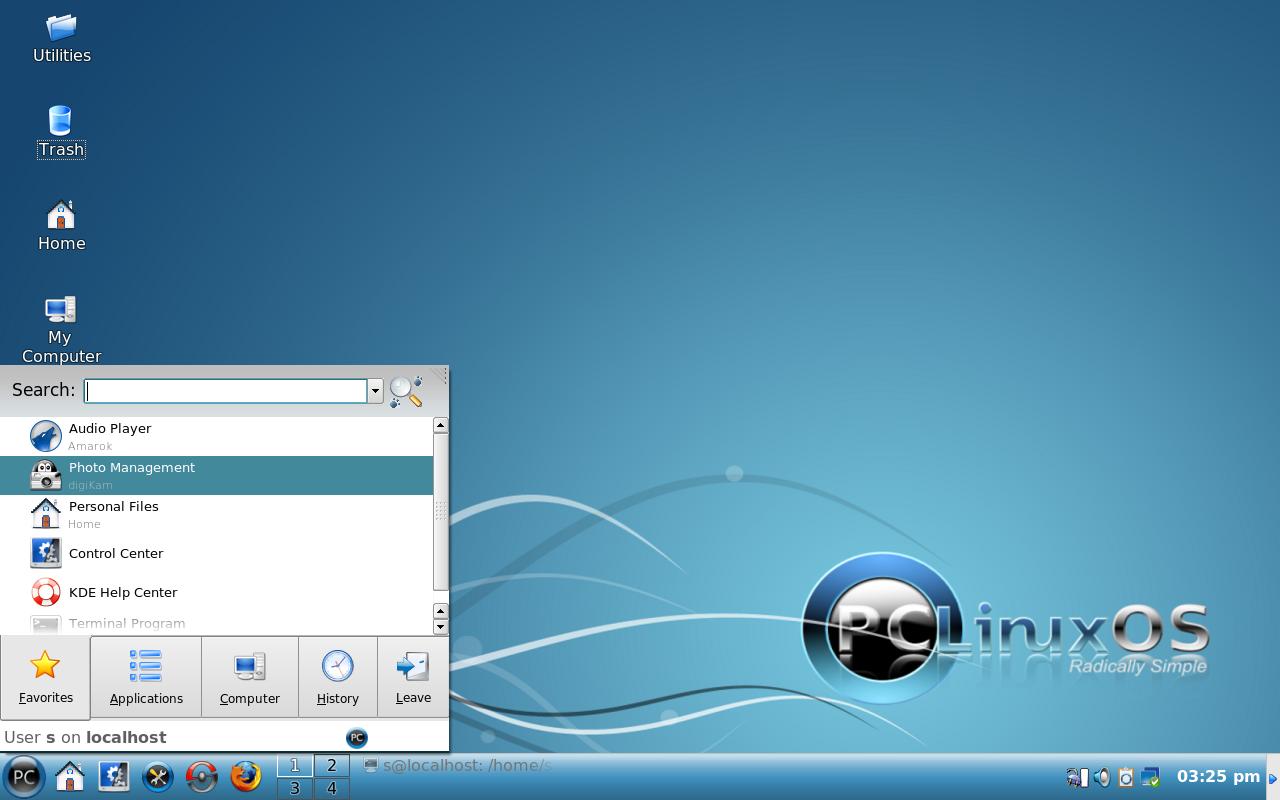Click the network monitor tray icon
Screen dimensions: 1280x800
pyautogui.click(x=1077, y=777)
